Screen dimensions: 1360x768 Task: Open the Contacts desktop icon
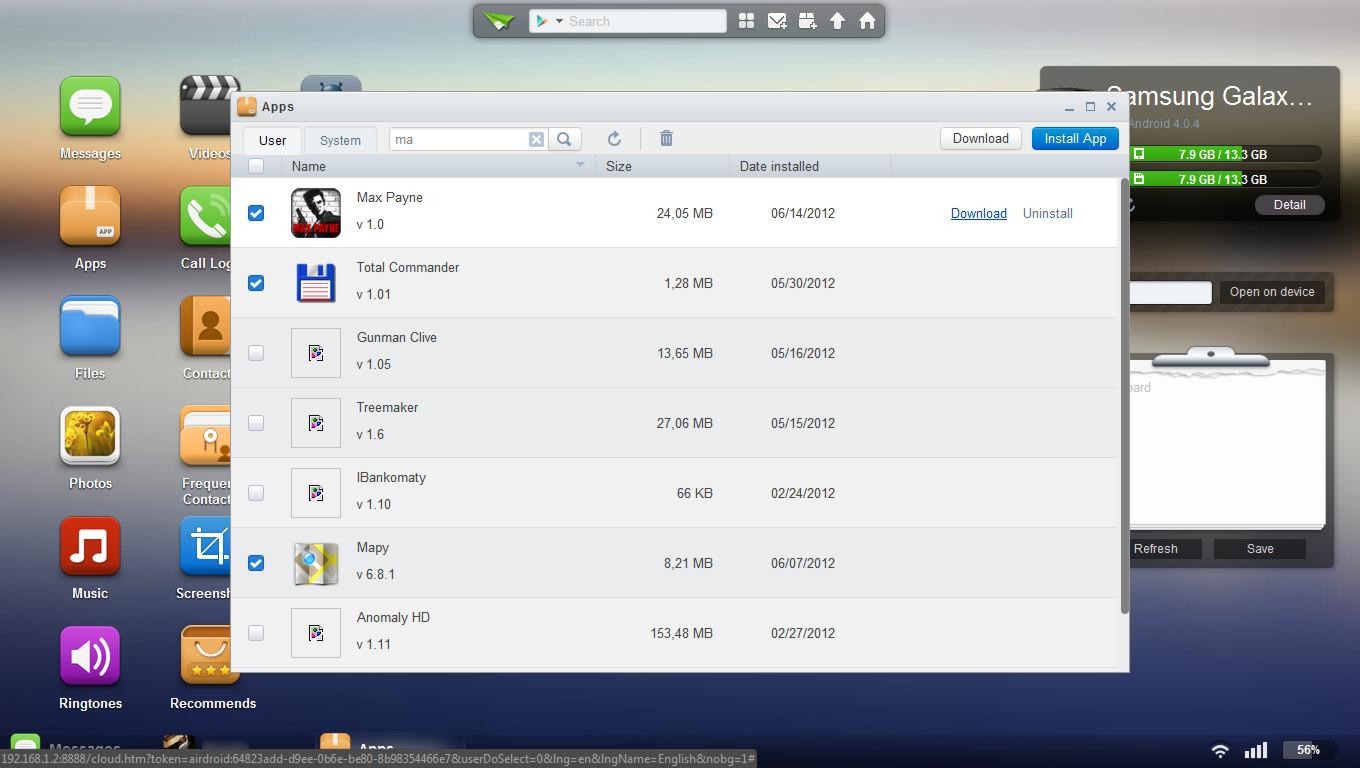click(x=206, y=327)
